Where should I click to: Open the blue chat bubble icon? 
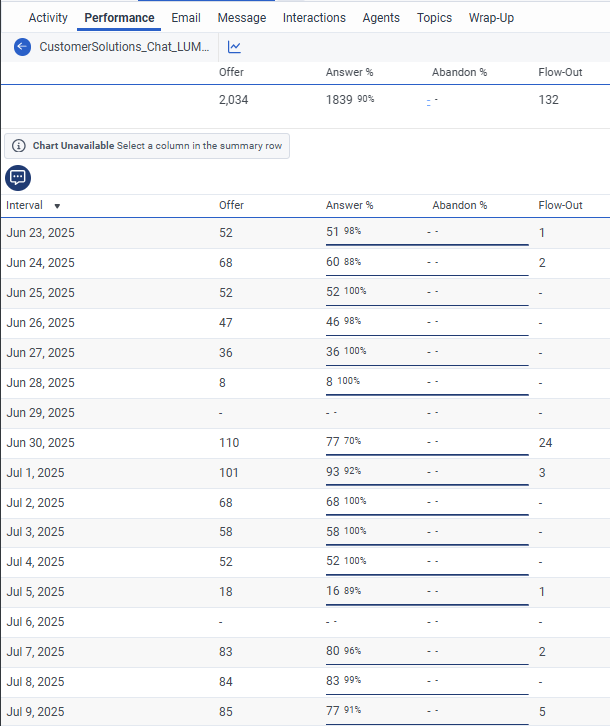pyautogui.click(x=18, y=178)
